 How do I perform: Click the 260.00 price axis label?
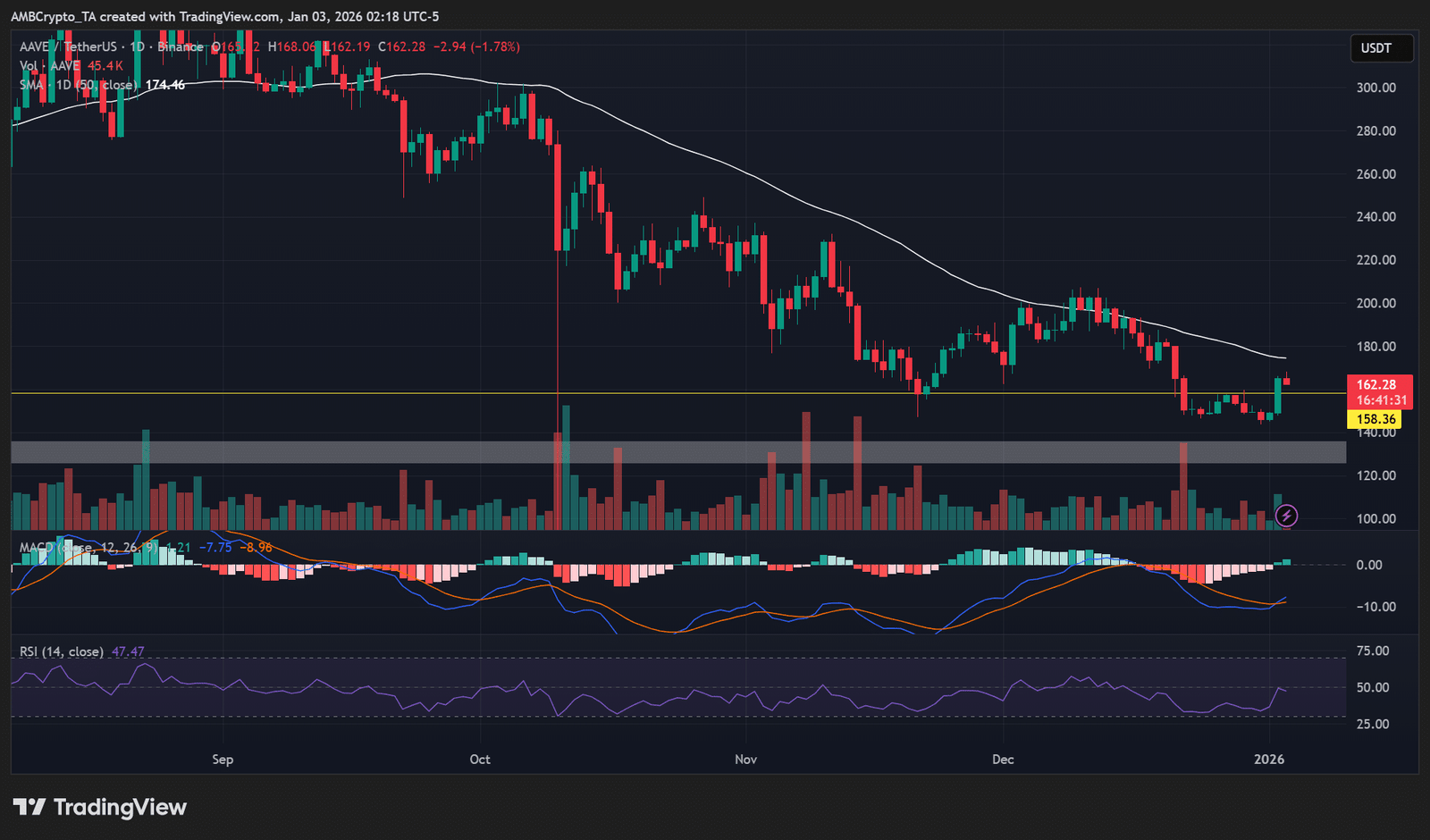point(1376,174)
